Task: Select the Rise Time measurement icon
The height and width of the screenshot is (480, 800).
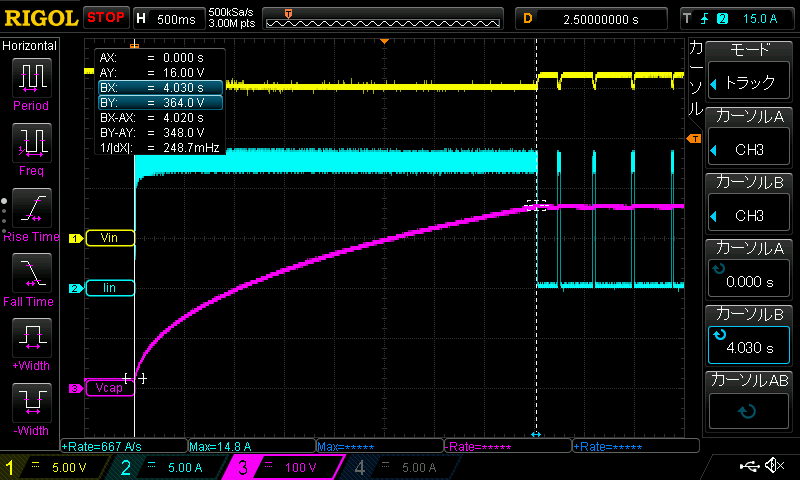Action: pyautogui.click(x=32, y=208)
